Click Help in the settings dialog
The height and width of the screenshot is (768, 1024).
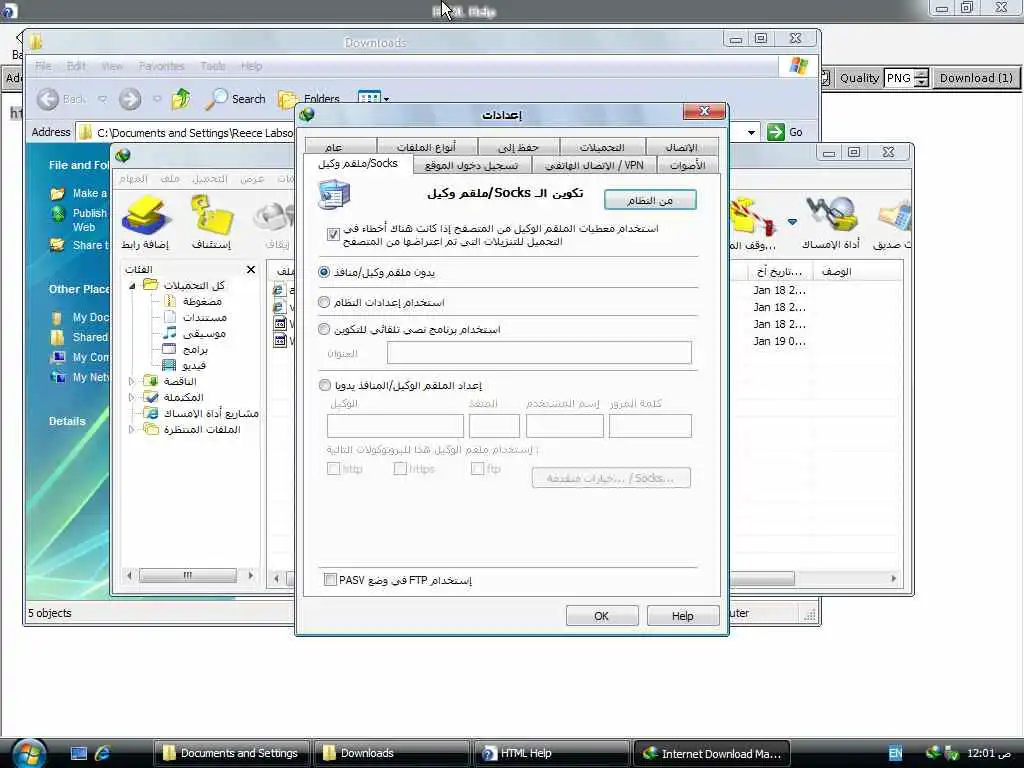point(682,616)
